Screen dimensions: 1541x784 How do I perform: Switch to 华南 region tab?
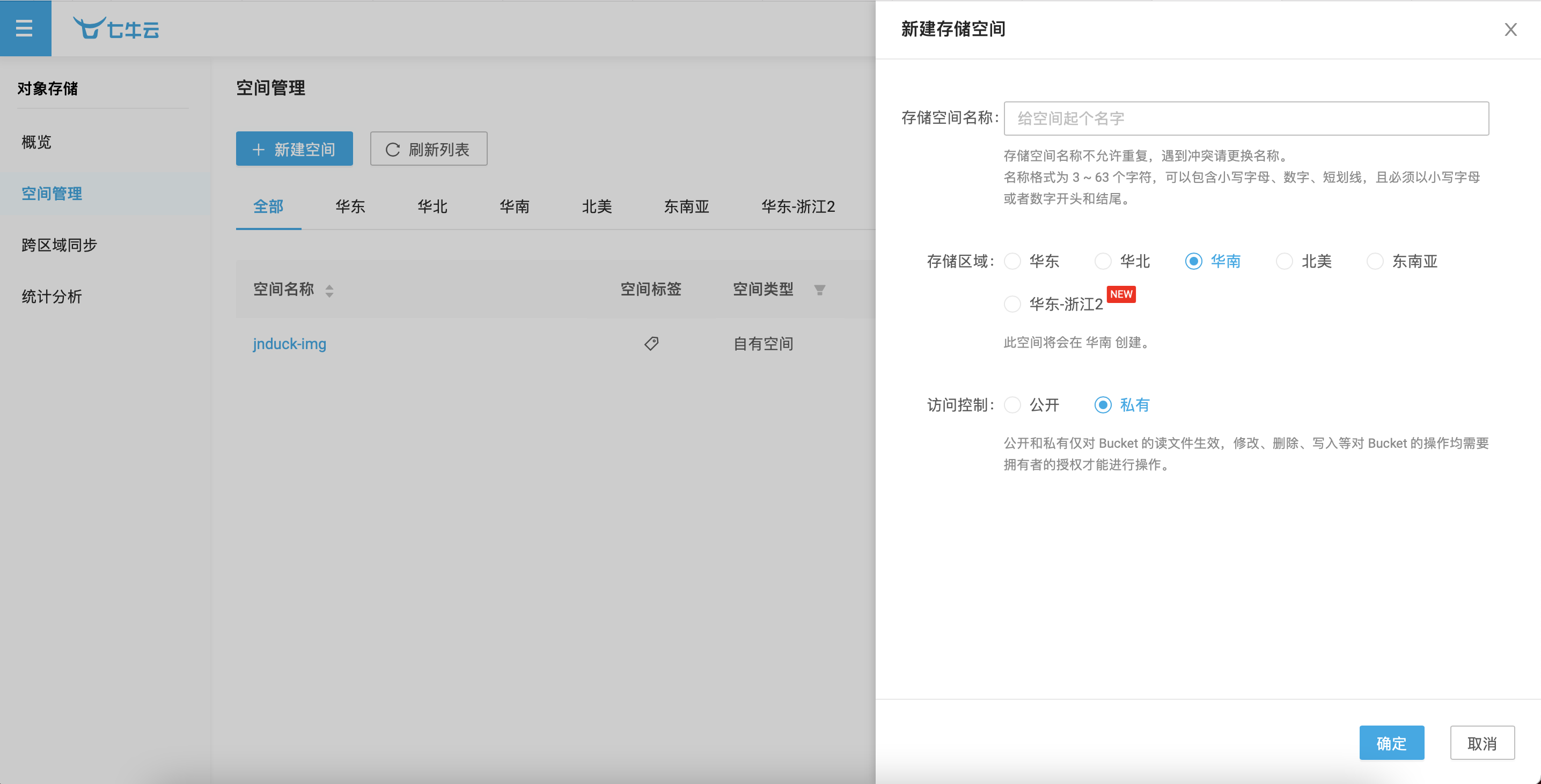click(515, 207)
